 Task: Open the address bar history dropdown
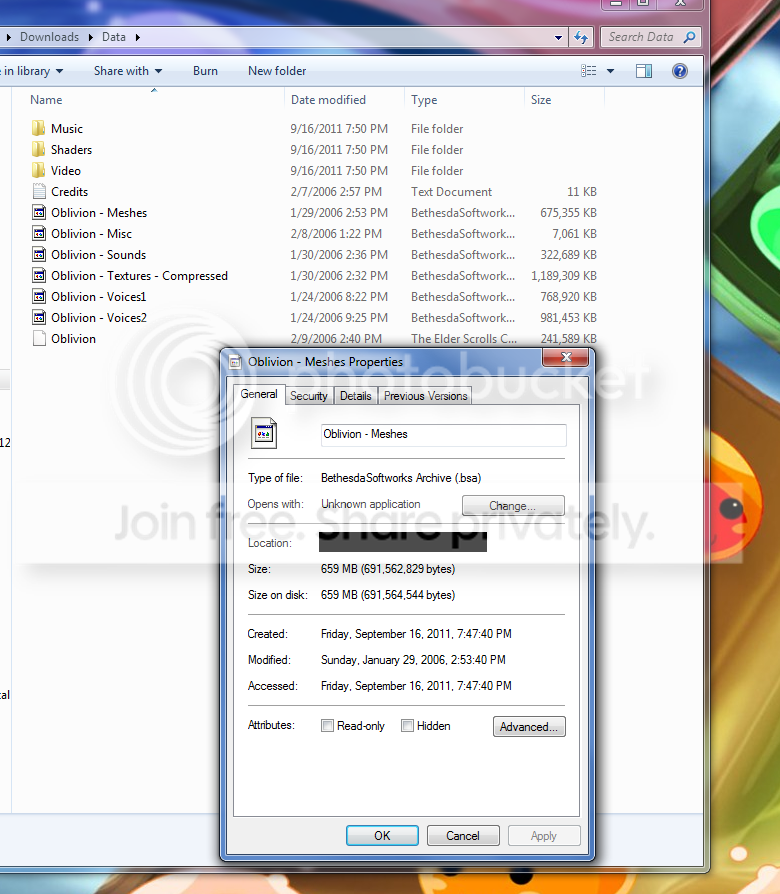click(558, 38)
